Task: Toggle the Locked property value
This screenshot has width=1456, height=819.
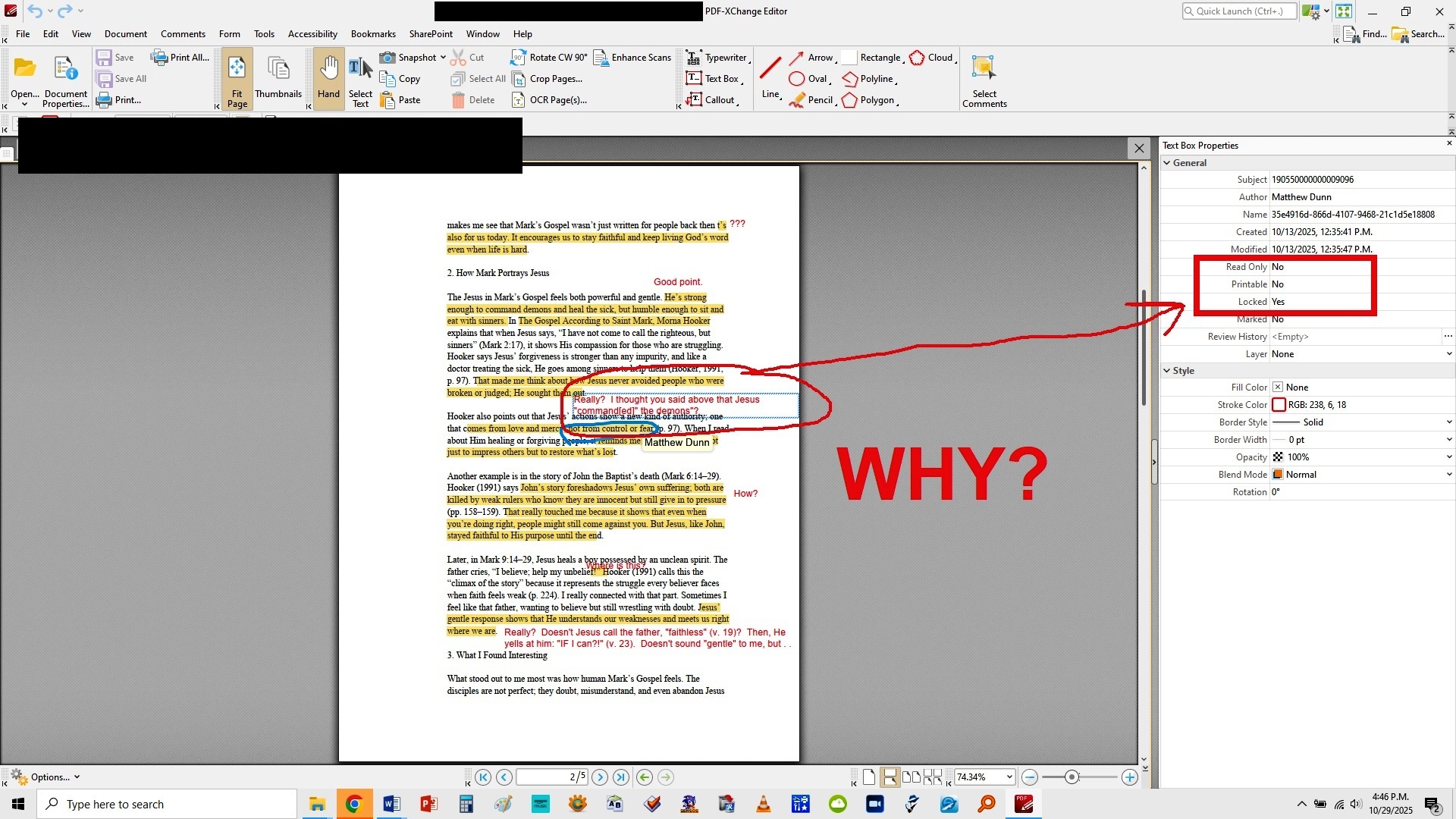Action: pyautogui.click(x=1279, y=302)
